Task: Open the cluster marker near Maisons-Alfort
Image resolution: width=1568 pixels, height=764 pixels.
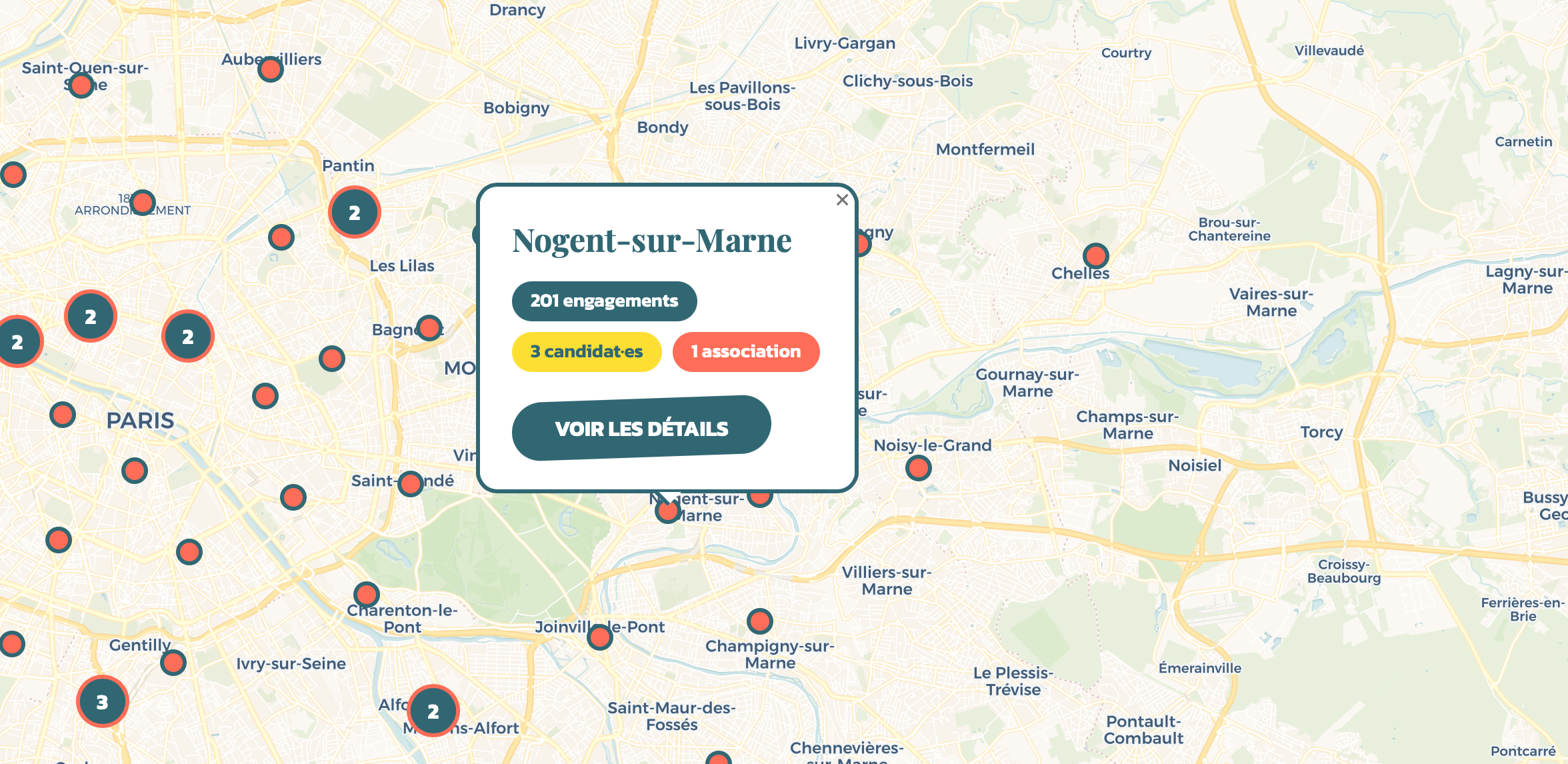Action: pos(433,711)
